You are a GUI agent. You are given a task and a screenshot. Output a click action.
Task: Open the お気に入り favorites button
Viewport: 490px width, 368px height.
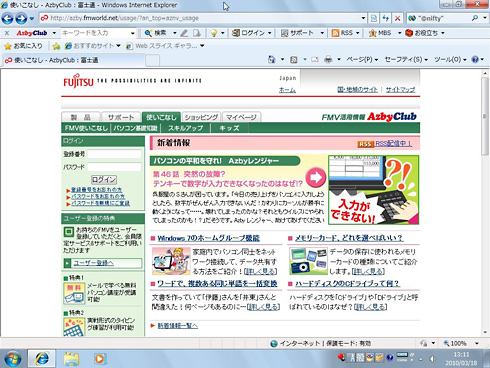23,46
